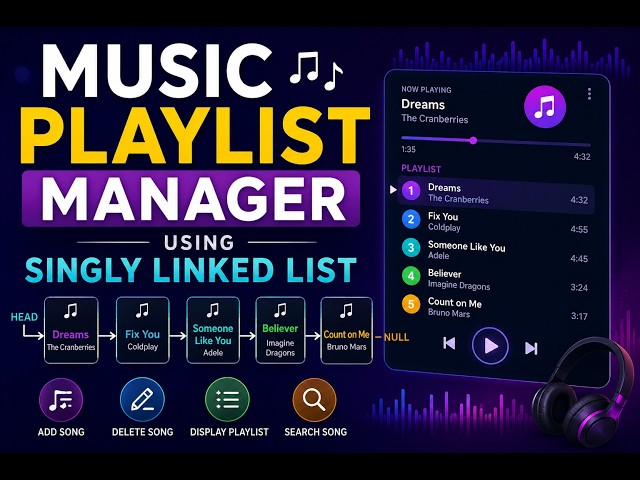Click the ADD SONG label
This screenshot has height=480, width=640.
(61, 432)
